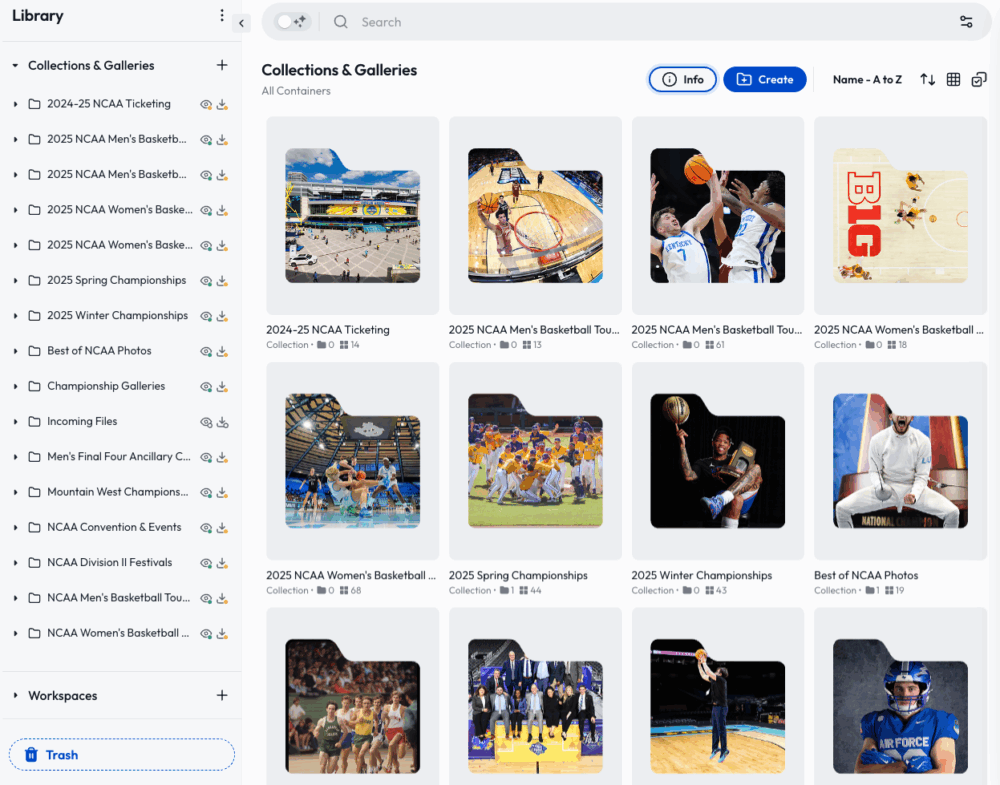Select Championship Galleries in the sidebar tree

(106, 386)
